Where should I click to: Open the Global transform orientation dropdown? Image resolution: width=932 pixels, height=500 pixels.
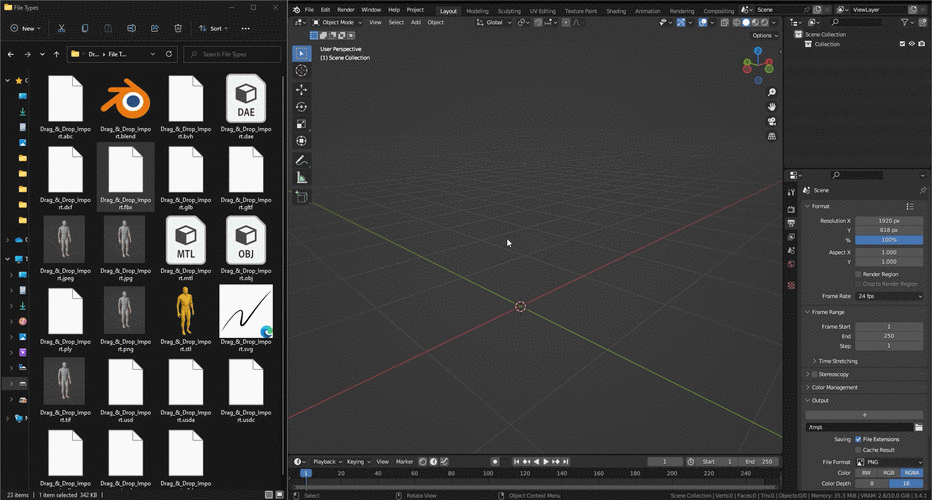coord(494,23)
